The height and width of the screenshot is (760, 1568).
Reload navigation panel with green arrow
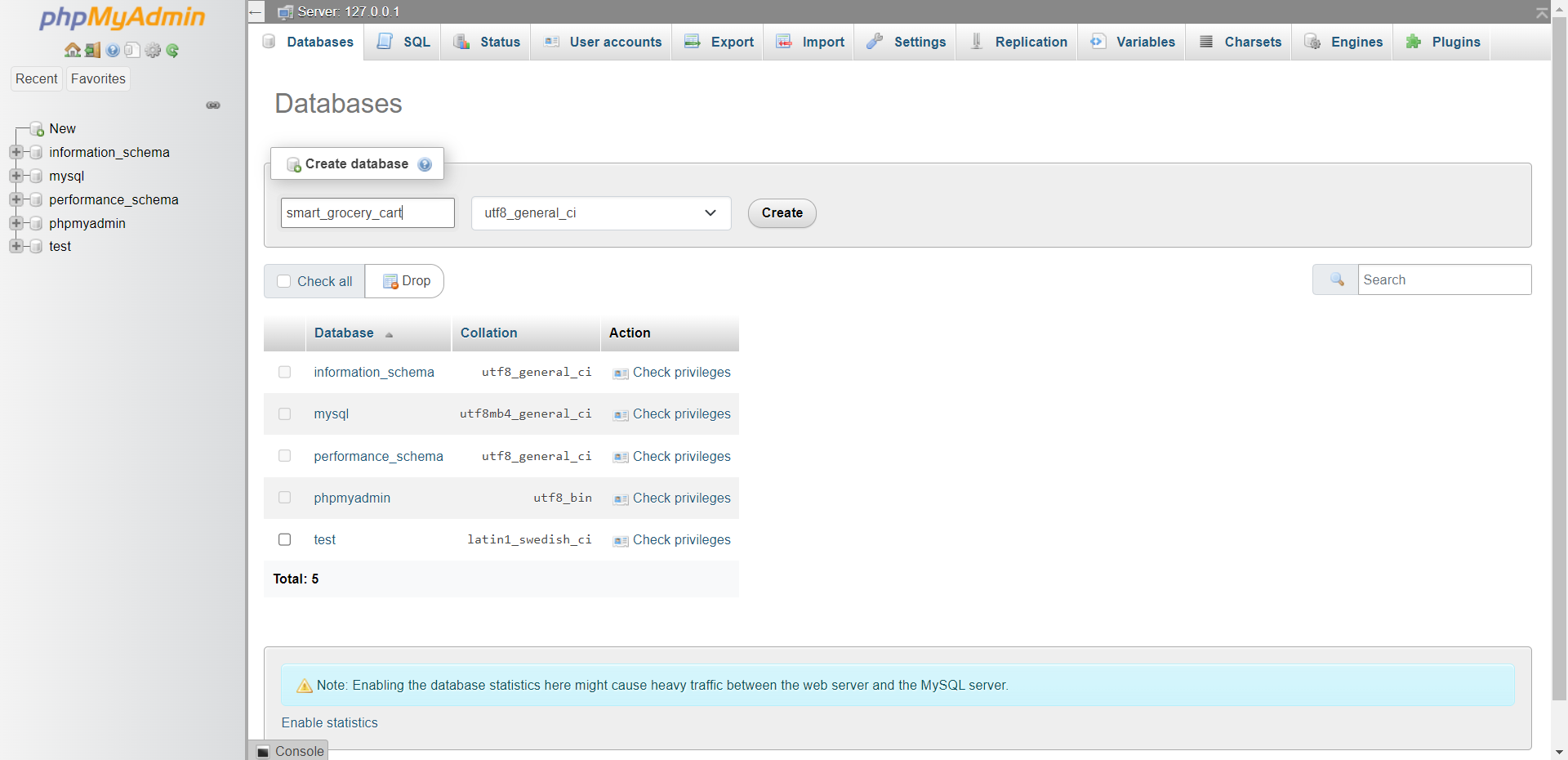click(172, 51)
